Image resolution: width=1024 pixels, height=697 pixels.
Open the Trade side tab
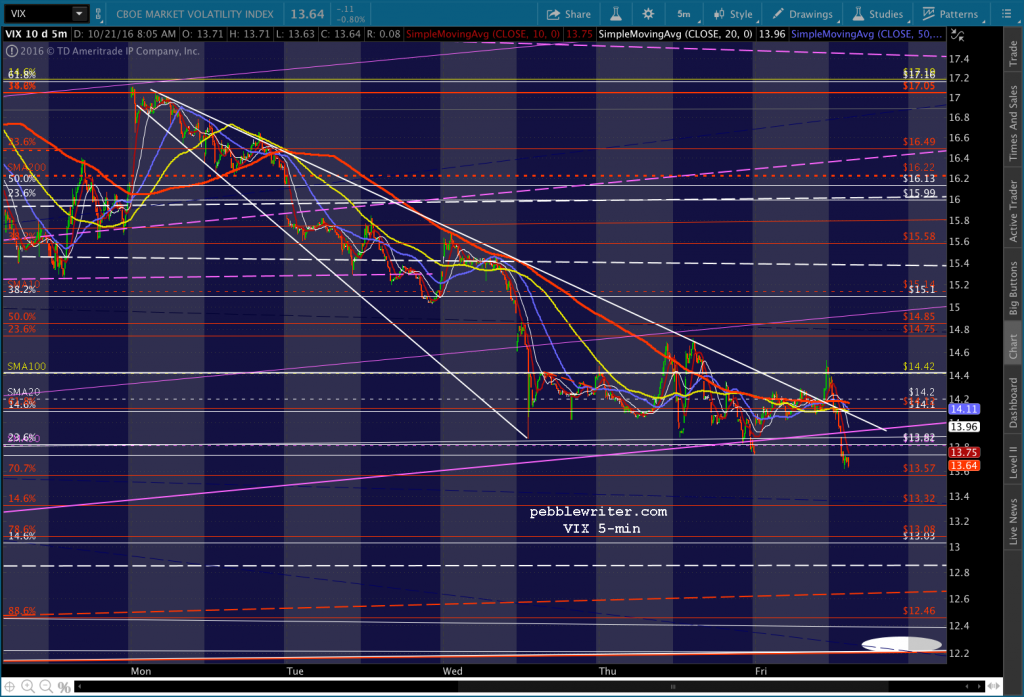[x=1013, y=54]
